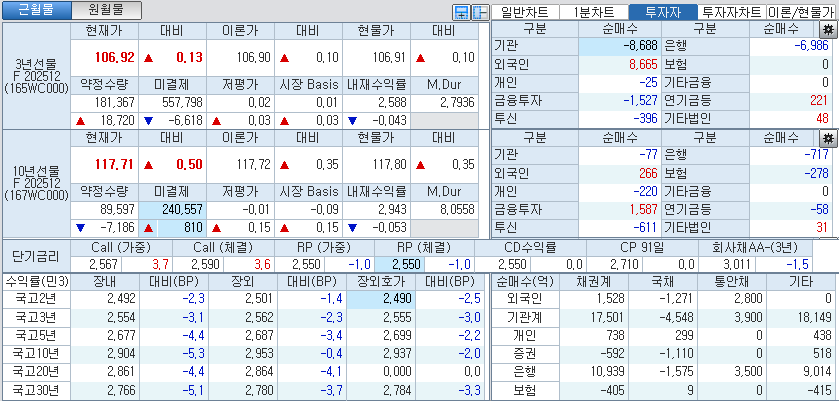Click the highlighted RP (체결) rate 2.550
This screenshot has height=401, width=839.
click(406, 264)
